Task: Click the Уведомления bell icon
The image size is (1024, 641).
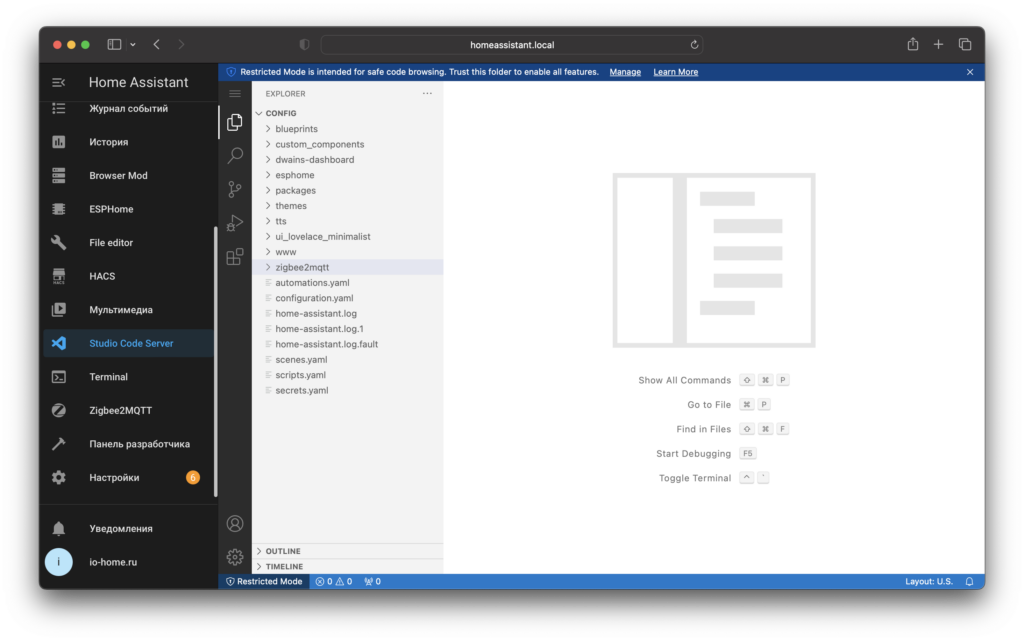Action: click(59, 528)
